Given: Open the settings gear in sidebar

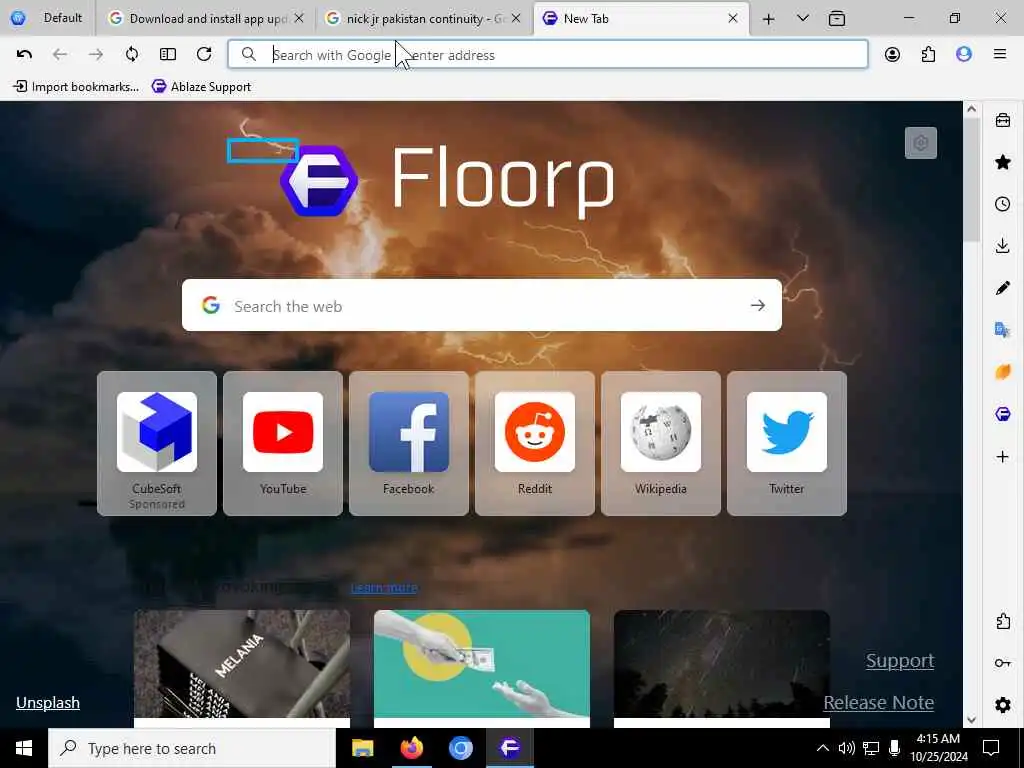Looking at the screenshot, I should 1002,705.
